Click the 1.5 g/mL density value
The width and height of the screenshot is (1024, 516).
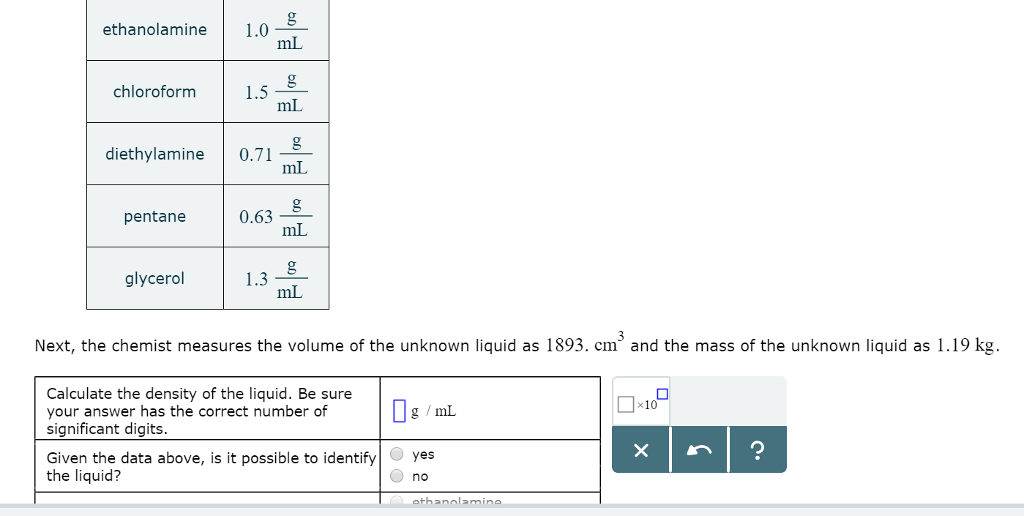point(276,91)
